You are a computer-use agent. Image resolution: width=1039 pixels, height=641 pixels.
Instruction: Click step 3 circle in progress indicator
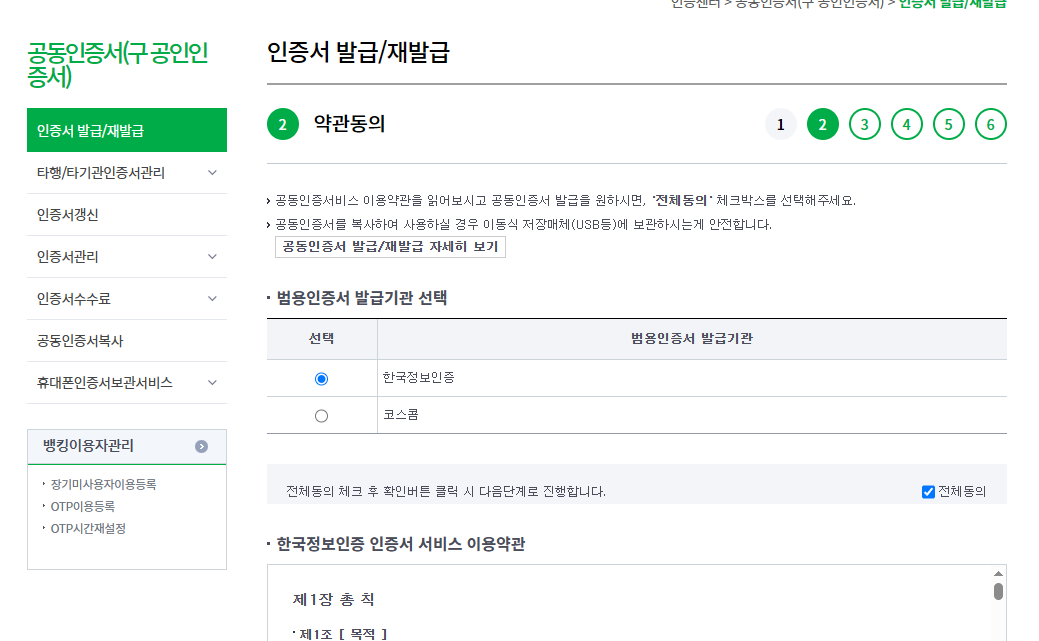click(865, 124)
